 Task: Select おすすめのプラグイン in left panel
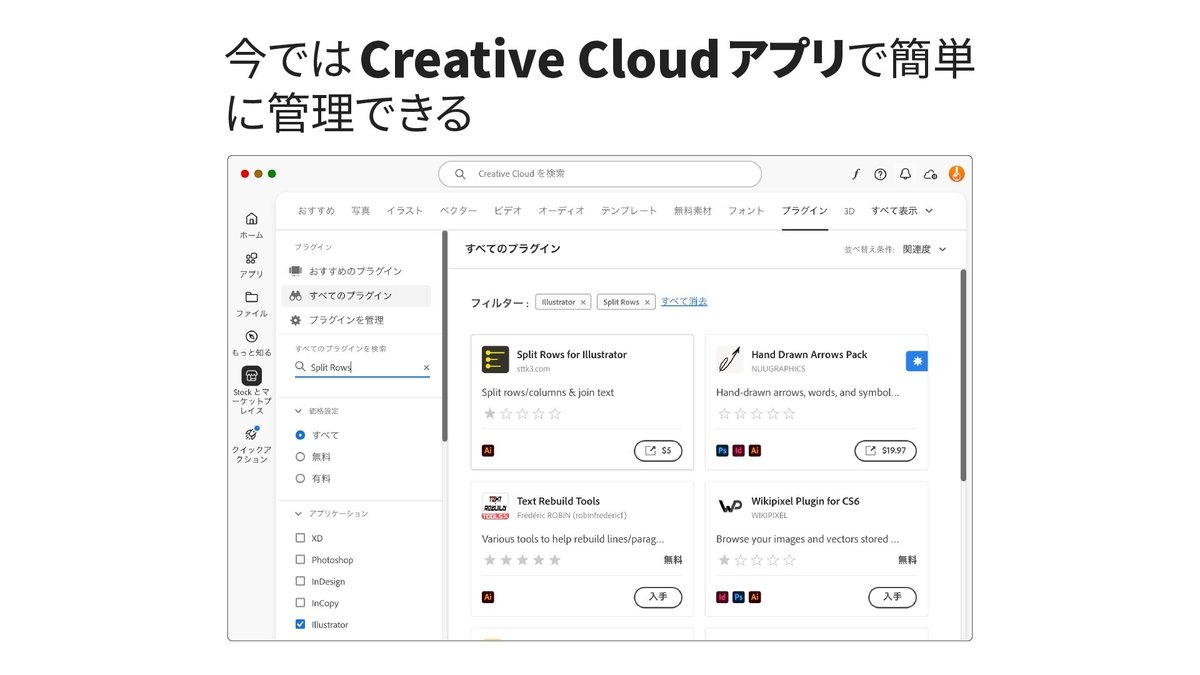pyautogui.click(x=356, y=271)
